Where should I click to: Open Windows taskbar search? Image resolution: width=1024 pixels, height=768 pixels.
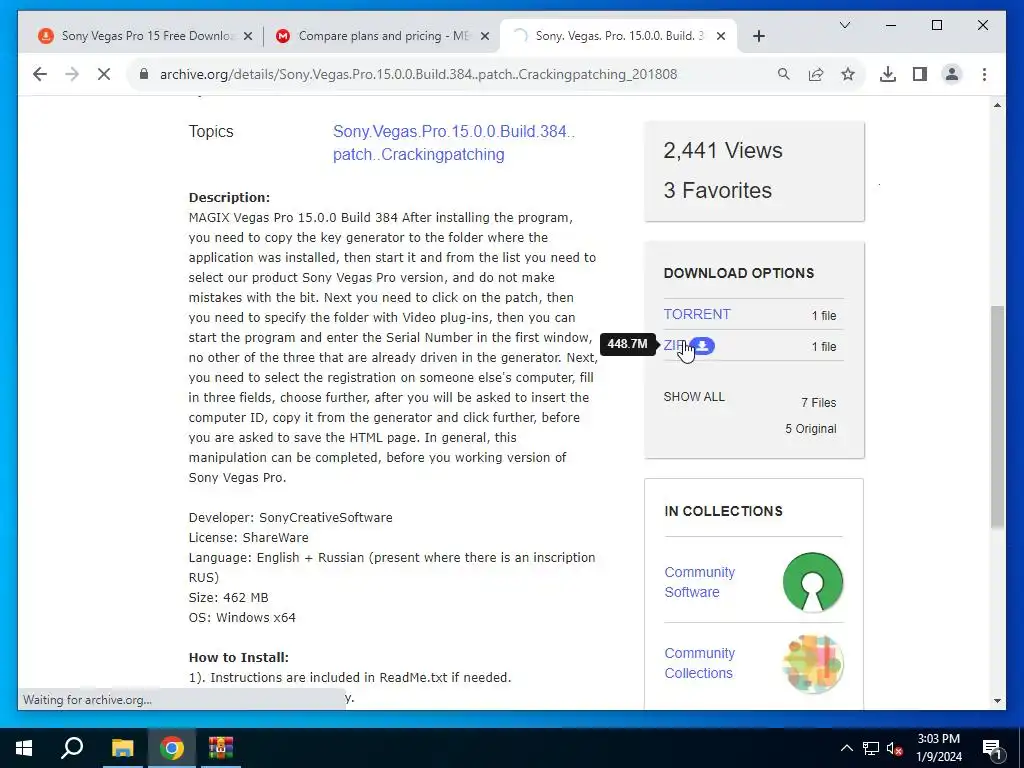pos(72,748)
